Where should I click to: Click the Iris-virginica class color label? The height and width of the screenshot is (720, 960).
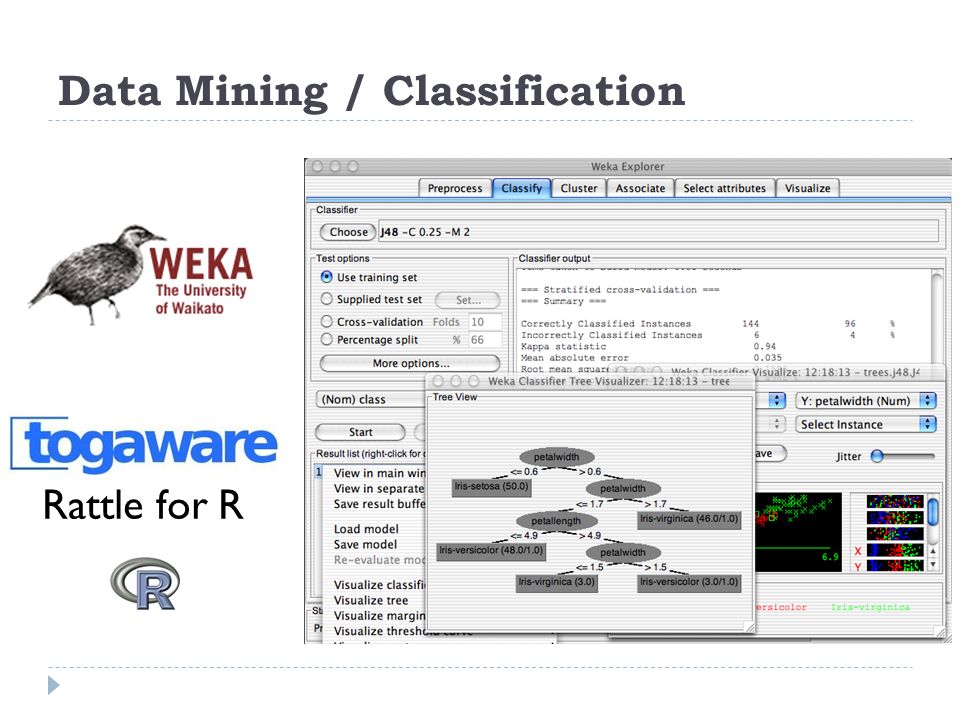click(870, 607)
